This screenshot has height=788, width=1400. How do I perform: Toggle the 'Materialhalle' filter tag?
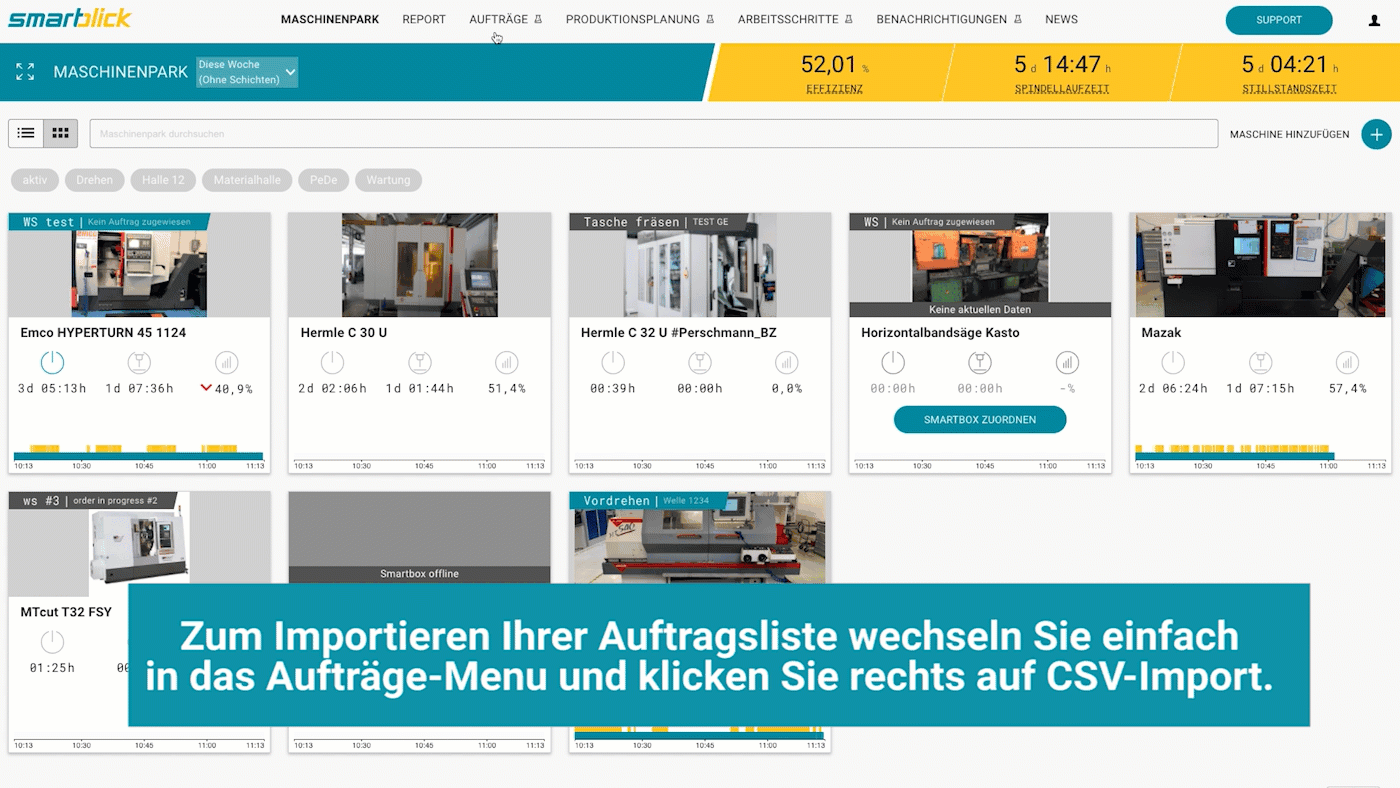tap(247, 180)
